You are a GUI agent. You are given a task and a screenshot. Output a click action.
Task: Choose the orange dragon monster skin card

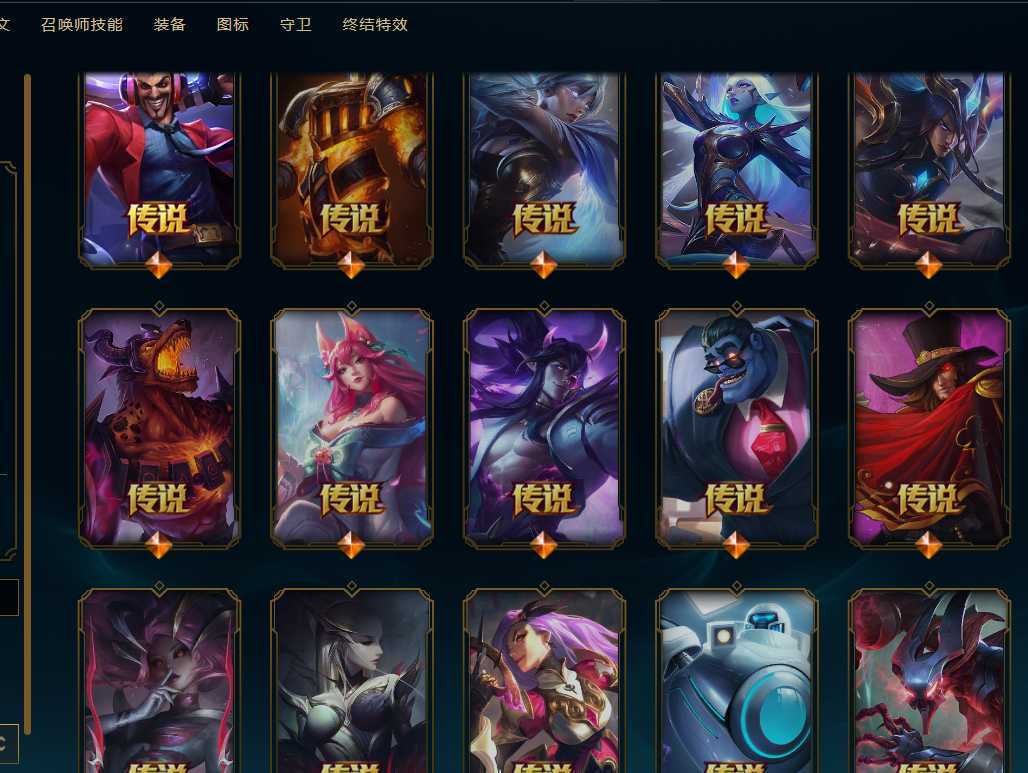[x=159, y=427]
